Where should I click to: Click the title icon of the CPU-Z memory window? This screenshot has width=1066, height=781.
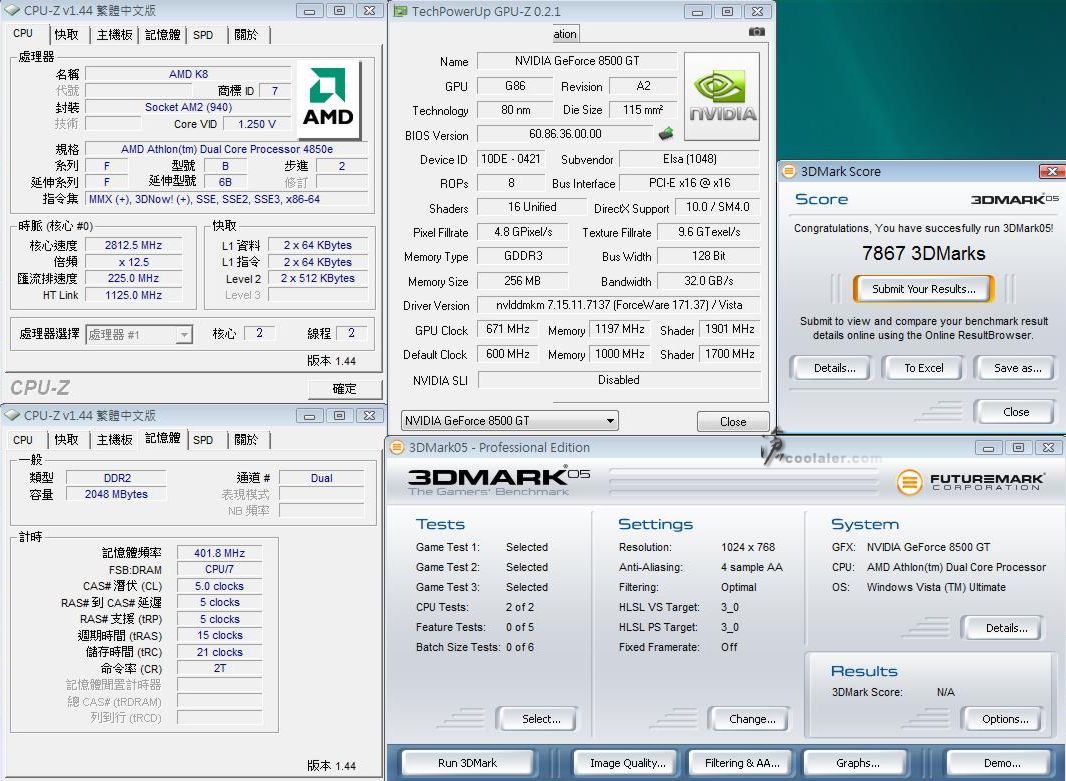pyautogui.click(x=12, y=415)
